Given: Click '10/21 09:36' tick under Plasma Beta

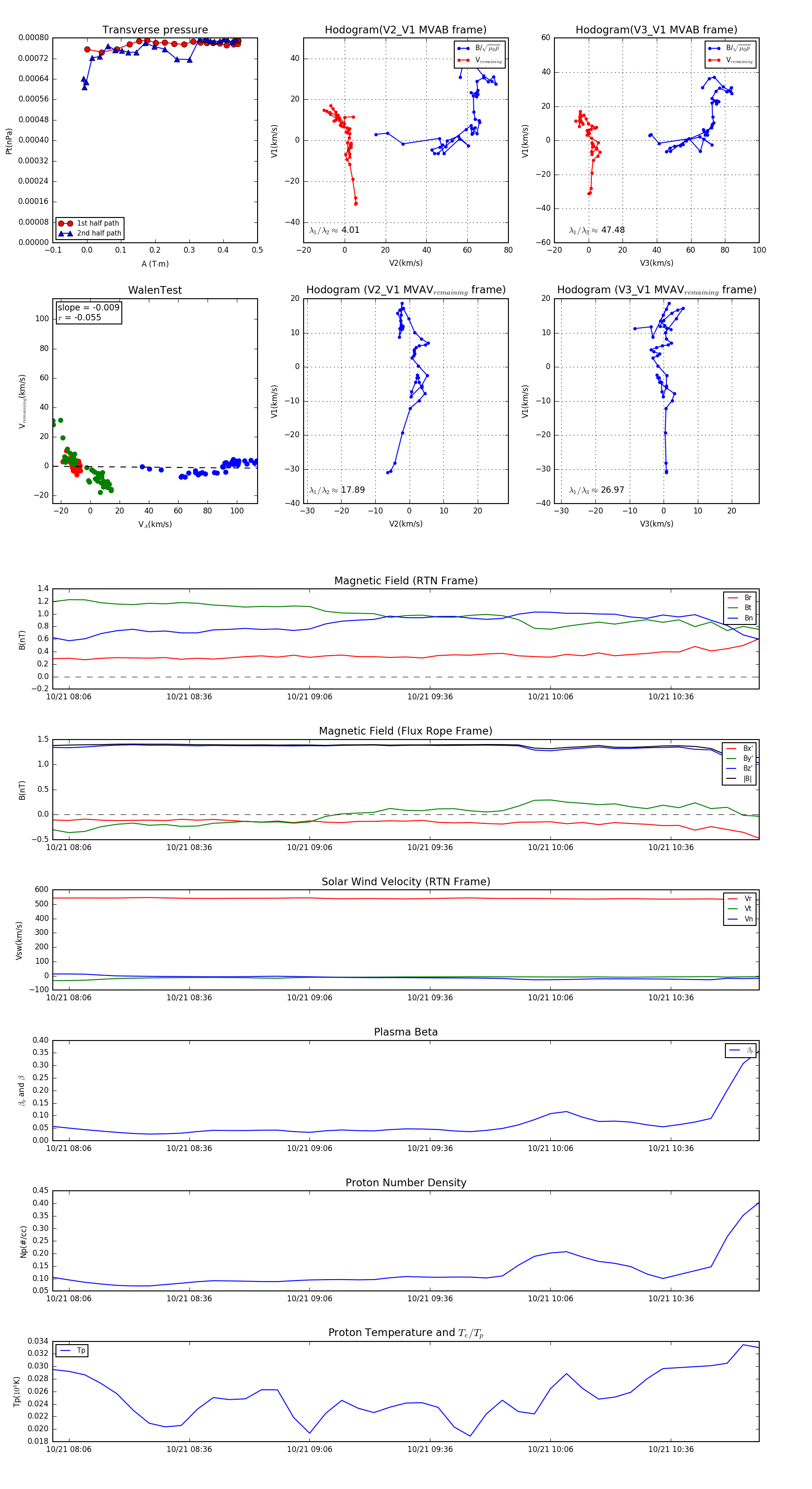Looking at the screenshot, I should (430, 1148).
